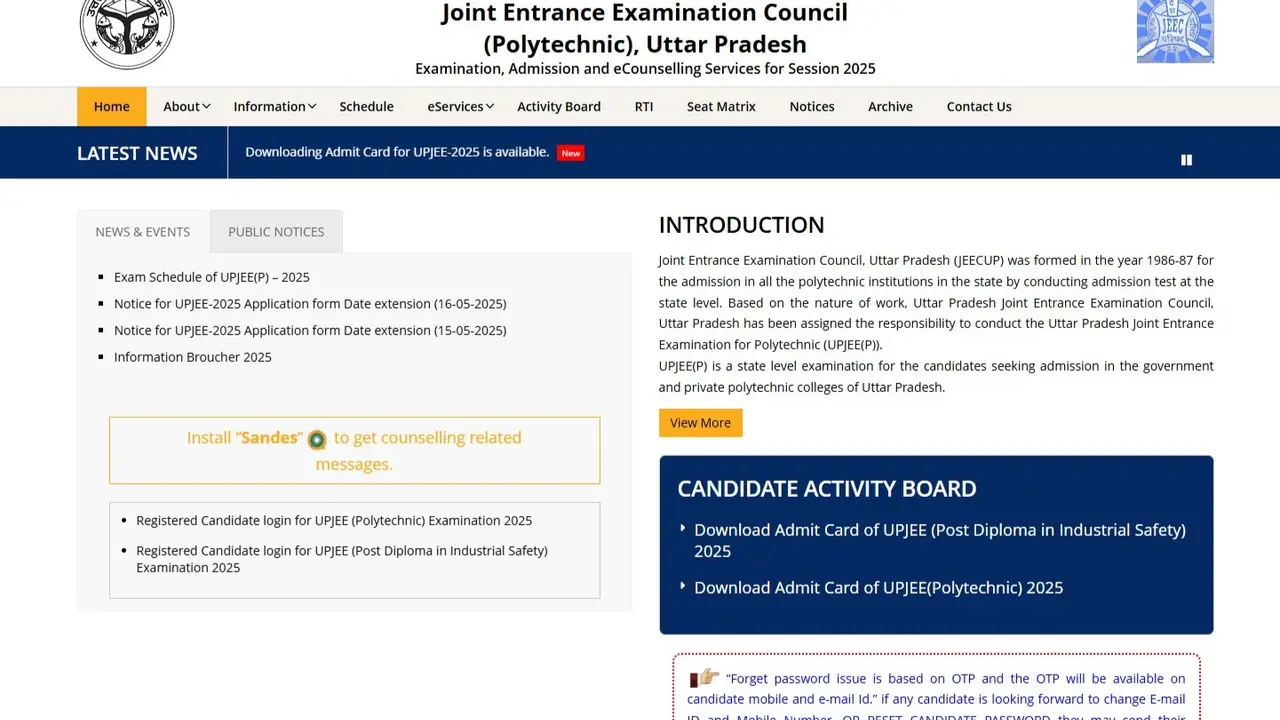Open the About dropdown menu
The height and width of the screenshot is (720, 1280).
(186, 106)
